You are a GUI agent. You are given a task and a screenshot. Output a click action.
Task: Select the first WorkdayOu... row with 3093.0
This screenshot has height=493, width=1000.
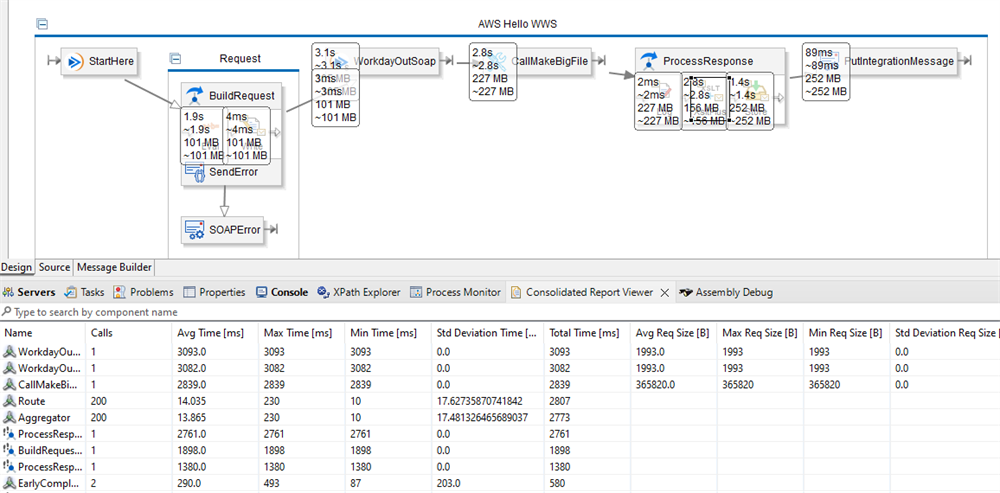pyautogui.click(x=500, y=351)
